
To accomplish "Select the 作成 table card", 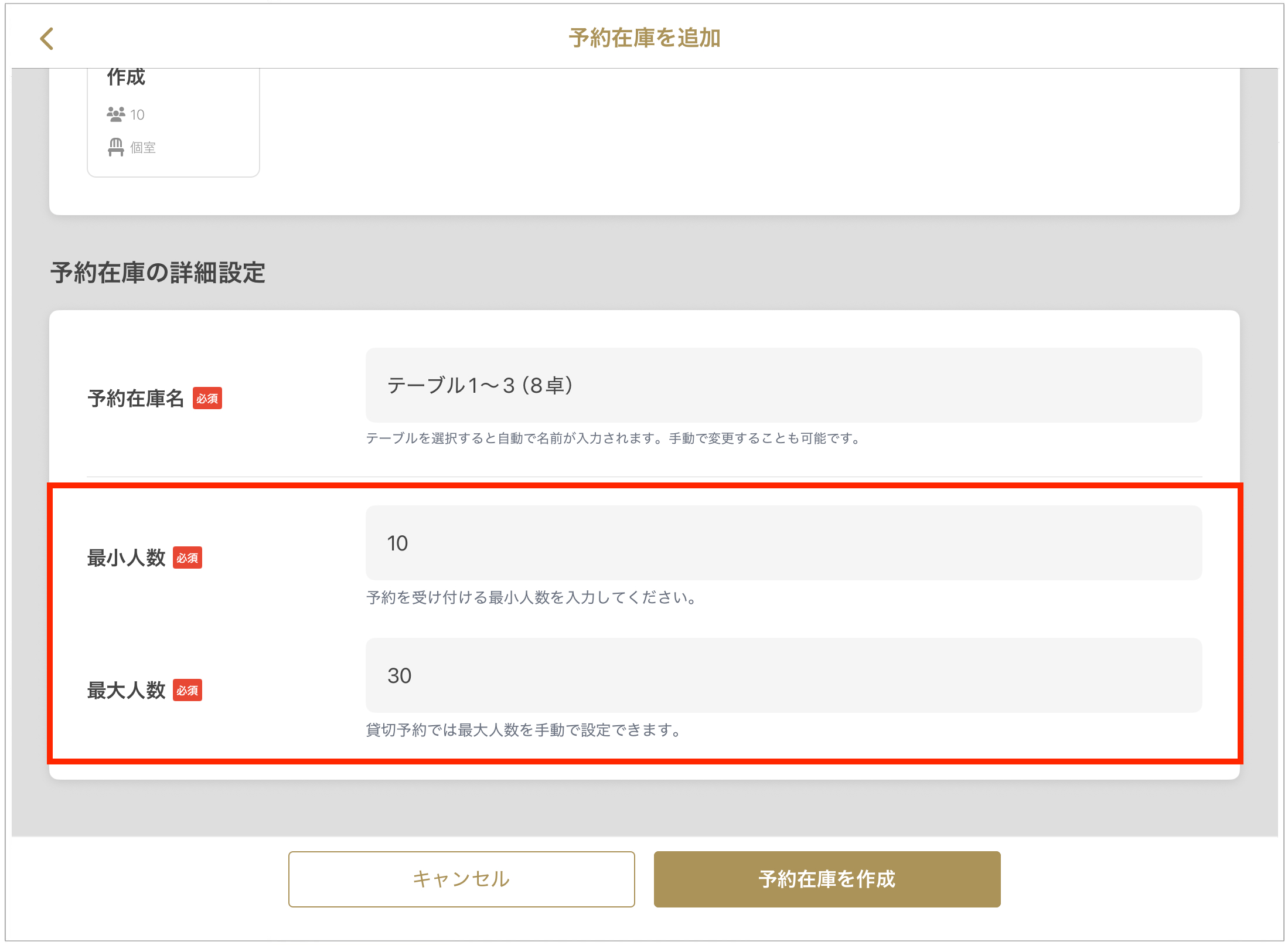I will 173,123.
